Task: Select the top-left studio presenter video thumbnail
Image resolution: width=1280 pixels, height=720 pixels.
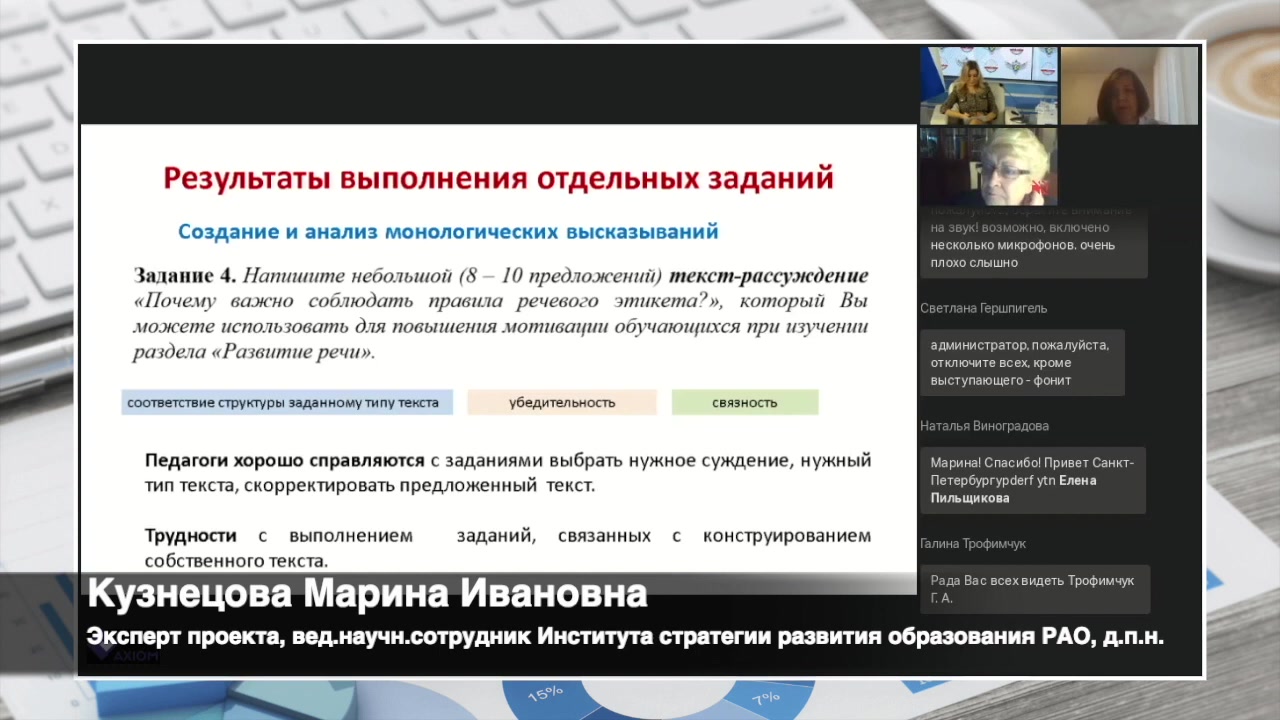Action: point(989,86)
